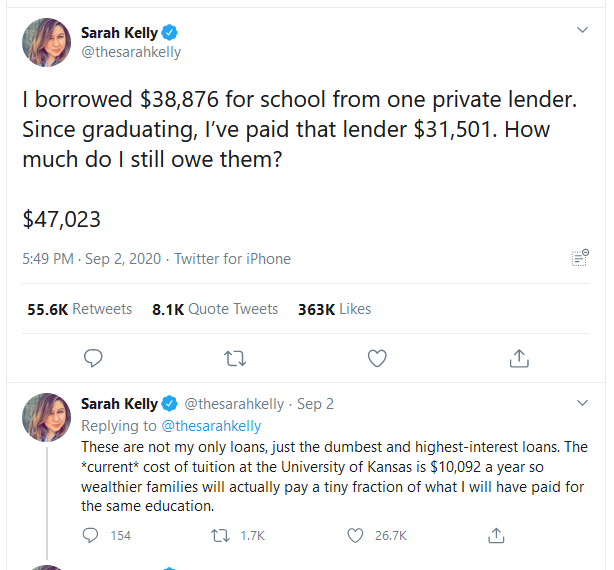The image size is (614, 570).
Task: Click Sarah Kelly's top profile picture
Action: point(46,42)
